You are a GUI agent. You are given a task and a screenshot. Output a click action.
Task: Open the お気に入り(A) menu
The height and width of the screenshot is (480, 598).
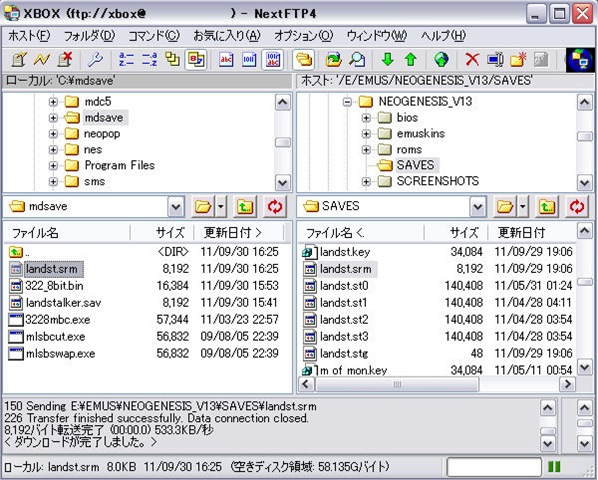(227, 36)
